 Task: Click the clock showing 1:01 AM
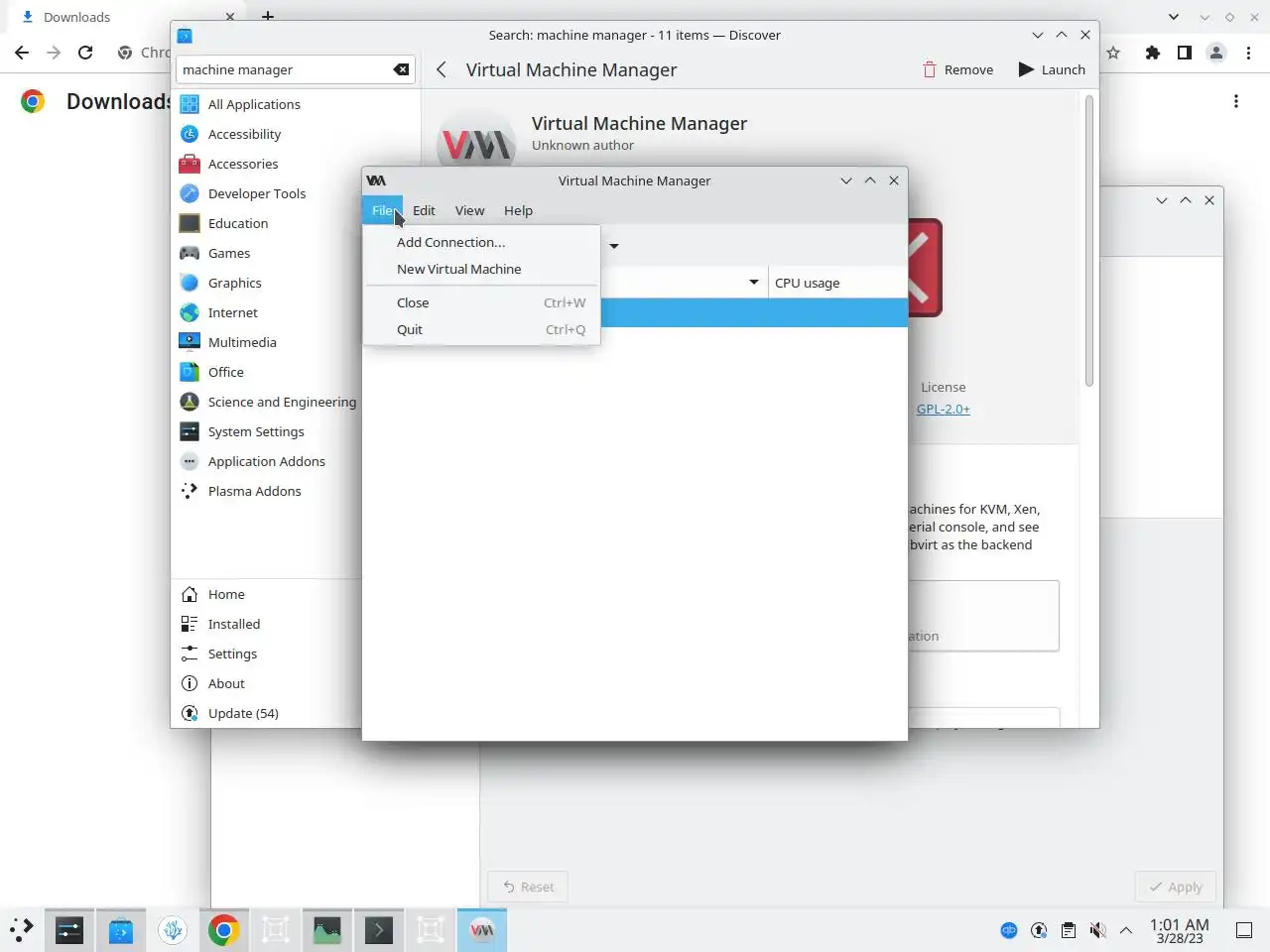pyautogui.click(x=1180, y=930)
